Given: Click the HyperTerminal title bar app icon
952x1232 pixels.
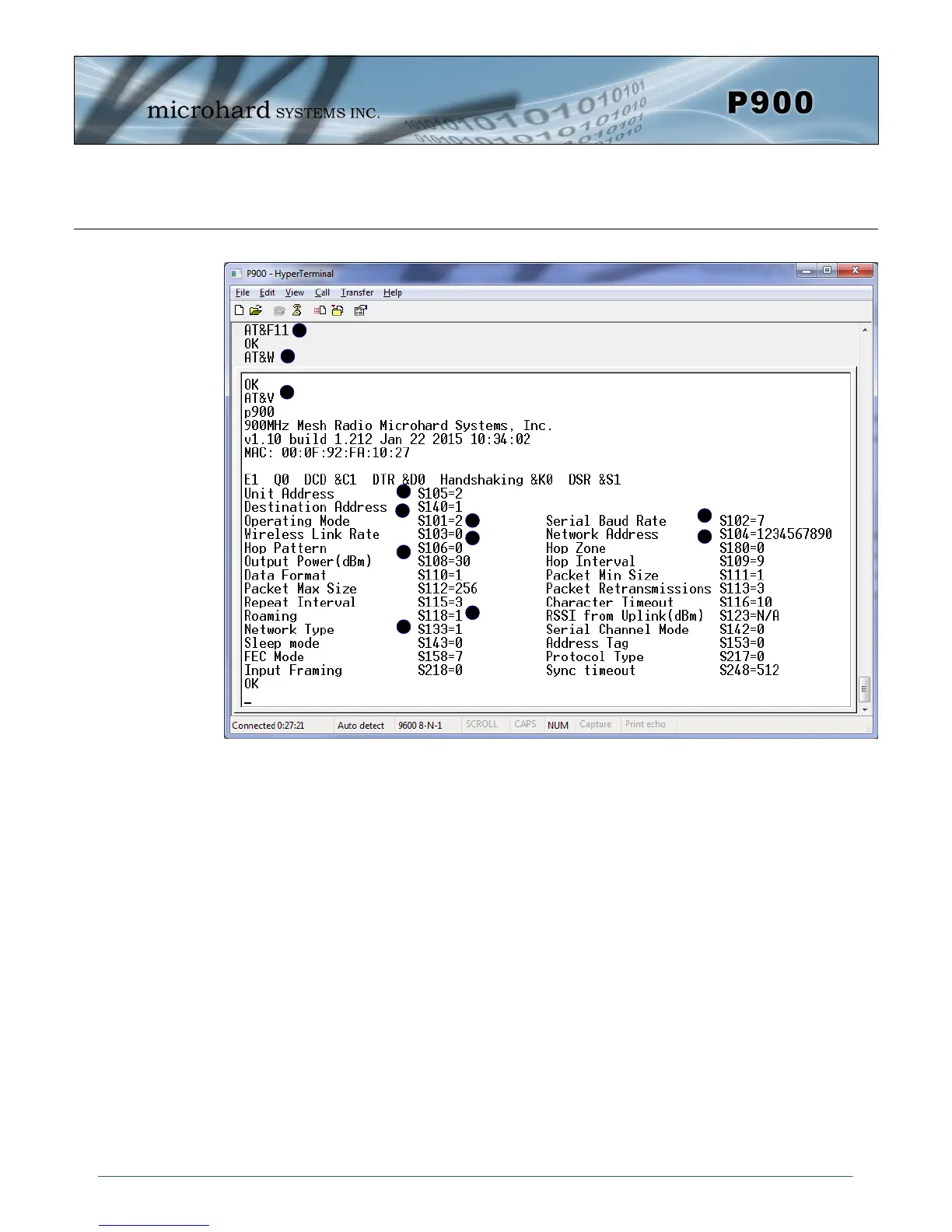Looking at the screenshot, I should pos(236,274).
